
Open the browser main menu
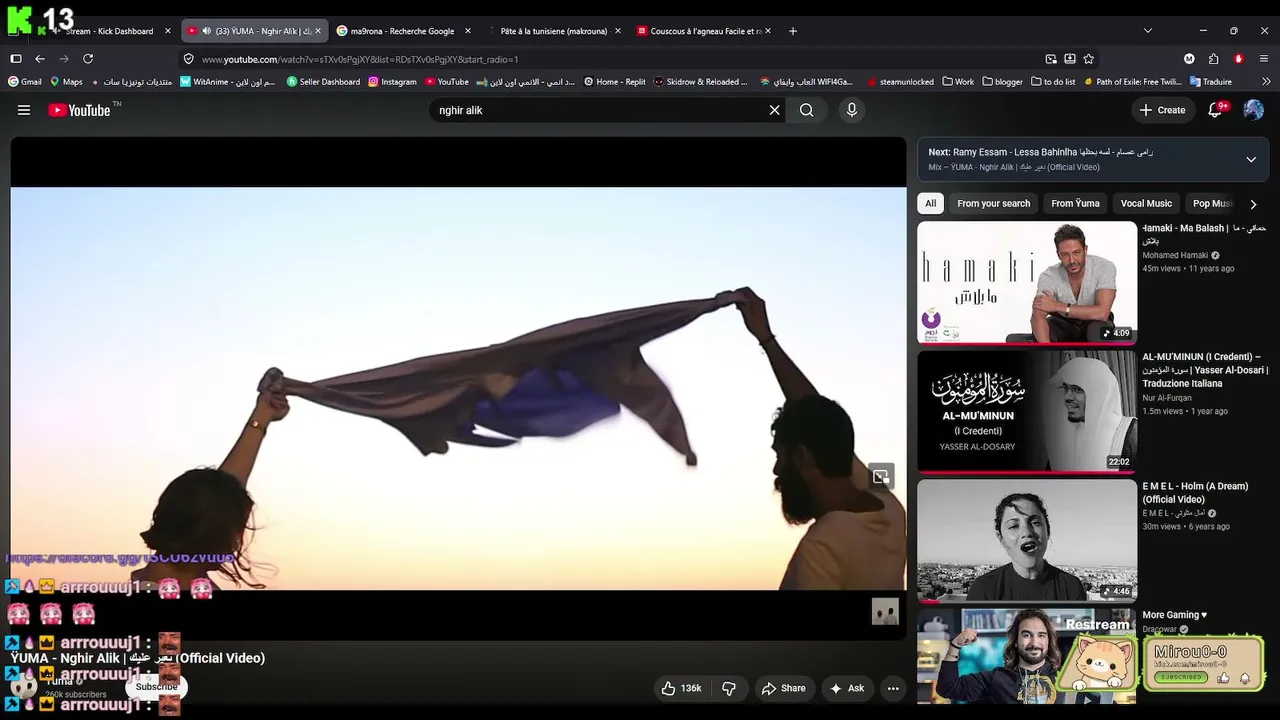pyautogui.click(x=1265, y=59)
